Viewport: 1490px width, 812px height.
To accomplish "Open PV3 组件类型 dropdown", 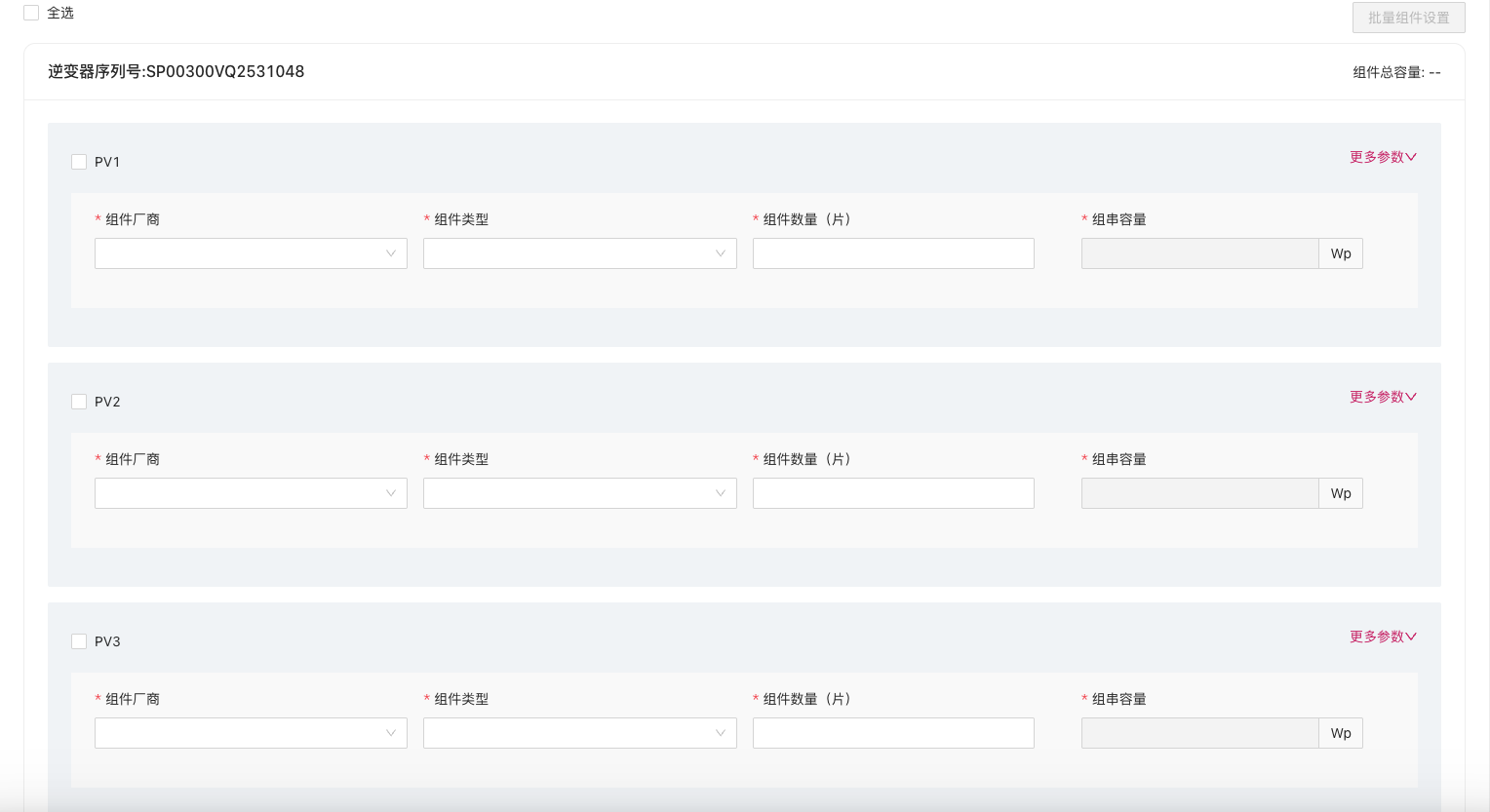I will [580, 733].
